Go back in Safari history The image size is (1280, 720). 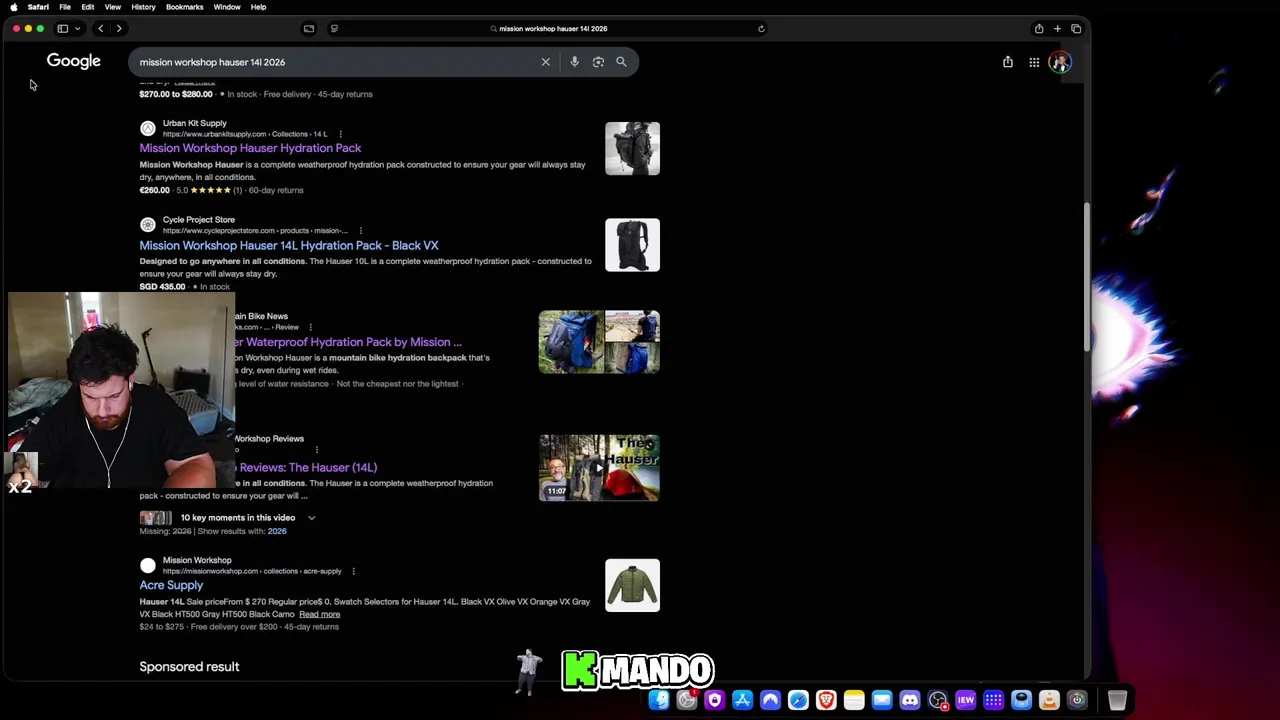(x=100, y=29)
